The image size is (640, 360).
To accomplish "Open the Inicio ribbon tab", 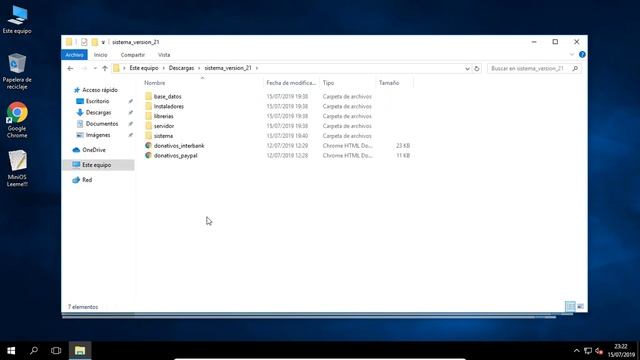I will (100, 55).
